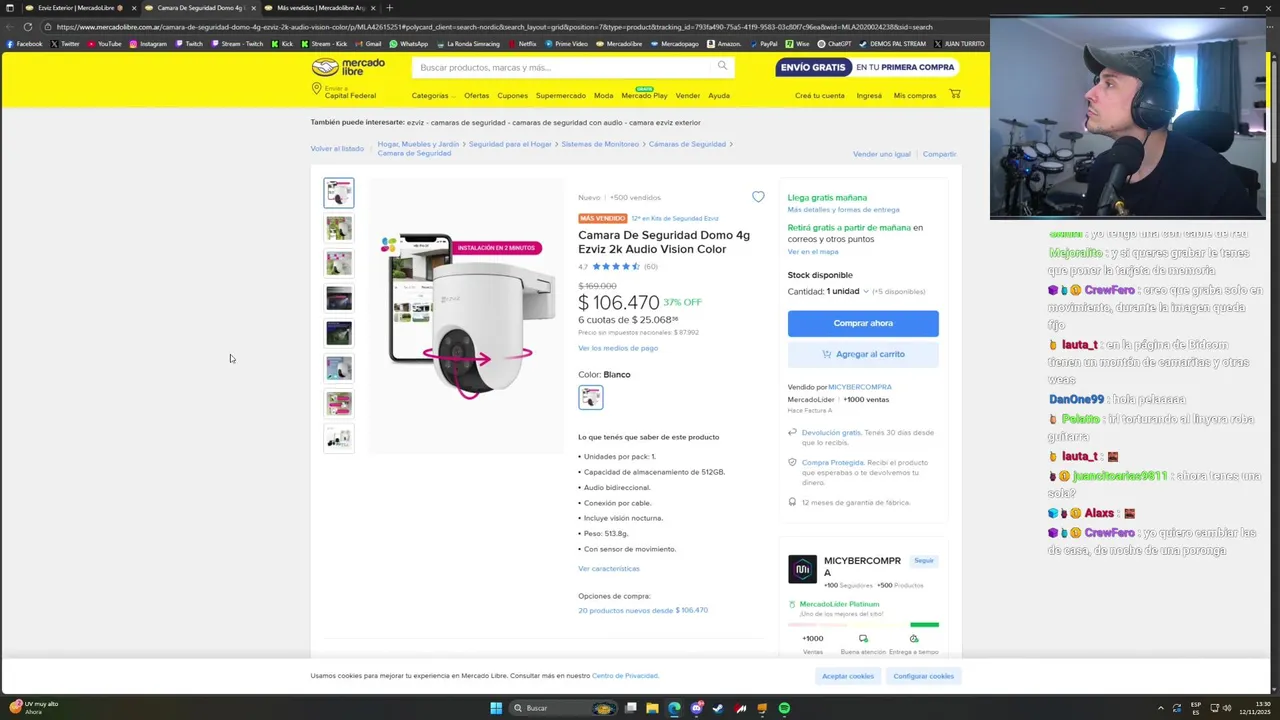1280x720 pixels.
Task: Open Mercado Play menu item
Action: 644,95
